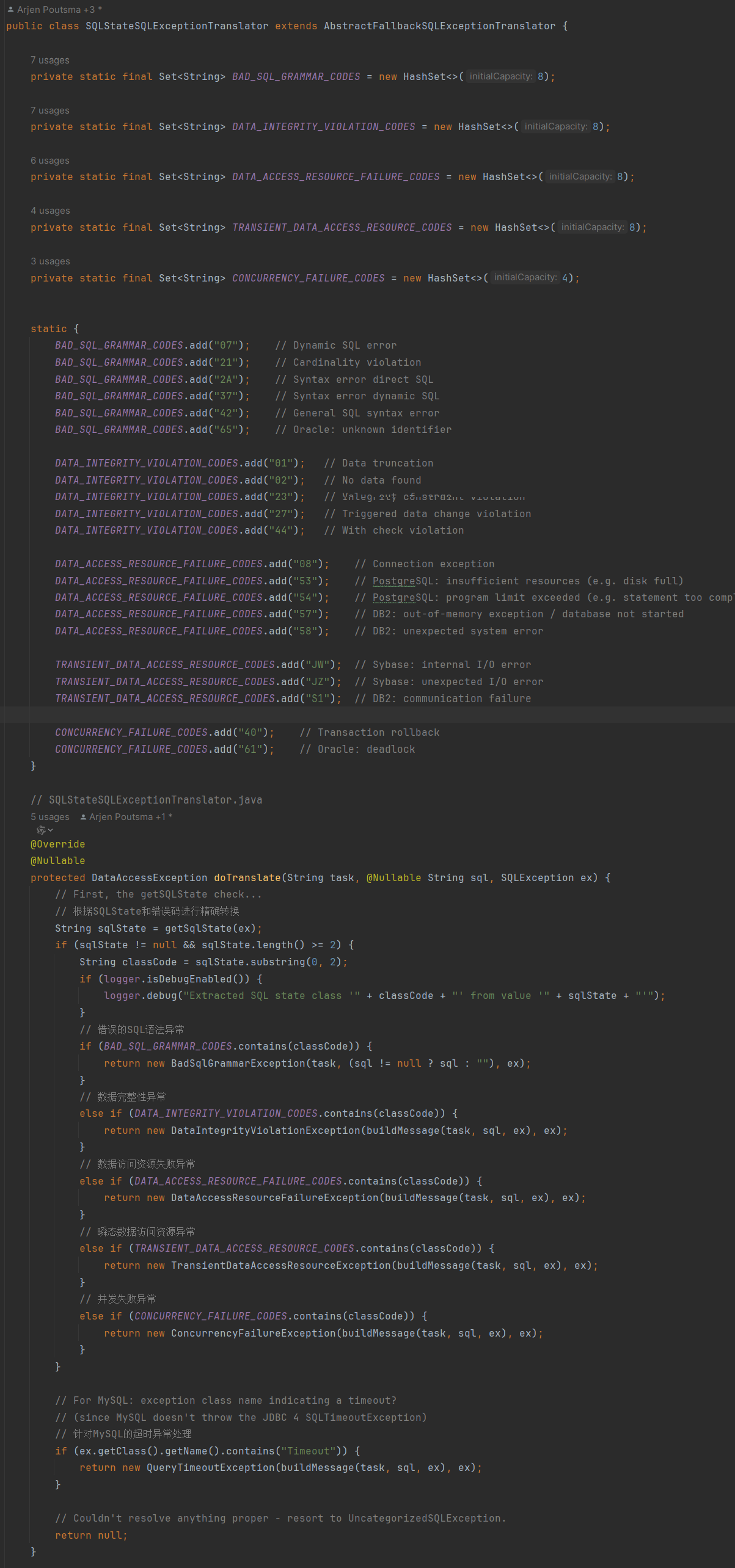The image size is (735, 1568).
Task: Show the 3 usages of CONCURRENCY_FAILURE_CODES
Action: 50,261
